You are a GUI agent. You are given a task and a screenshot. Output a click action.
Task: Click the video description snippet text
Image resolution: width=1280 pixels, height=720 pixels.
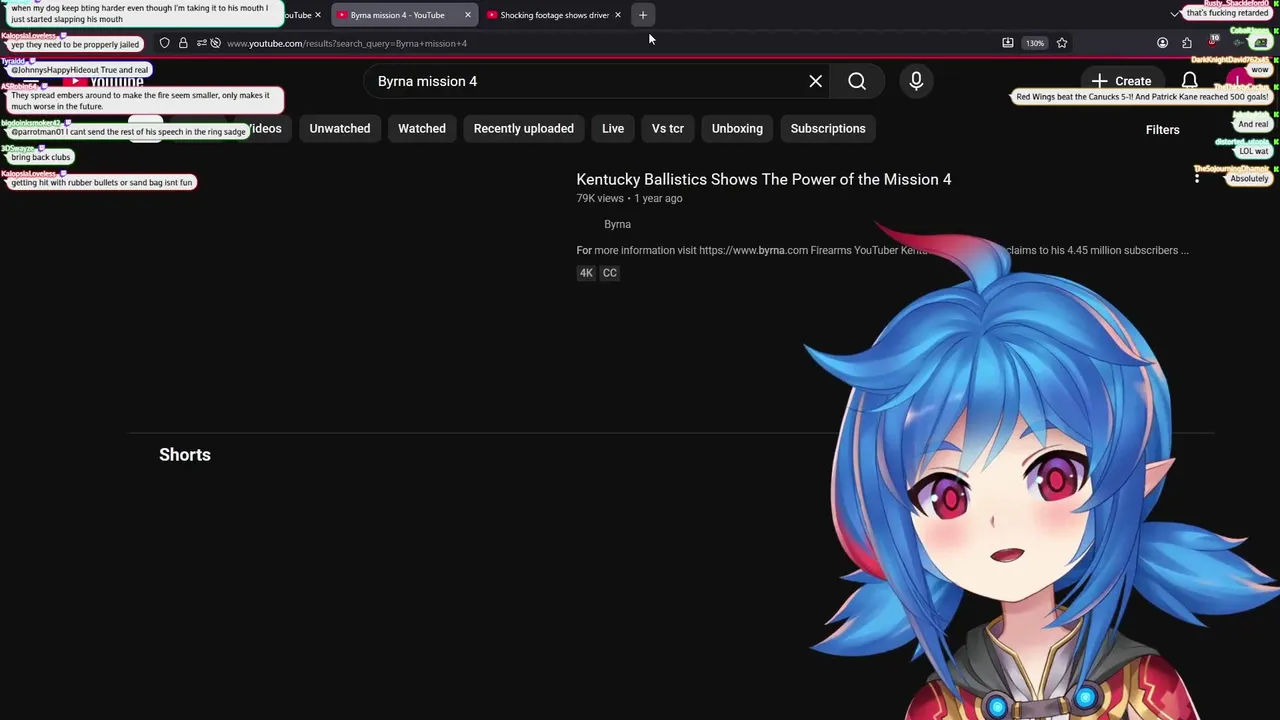[x=882, y=250]
